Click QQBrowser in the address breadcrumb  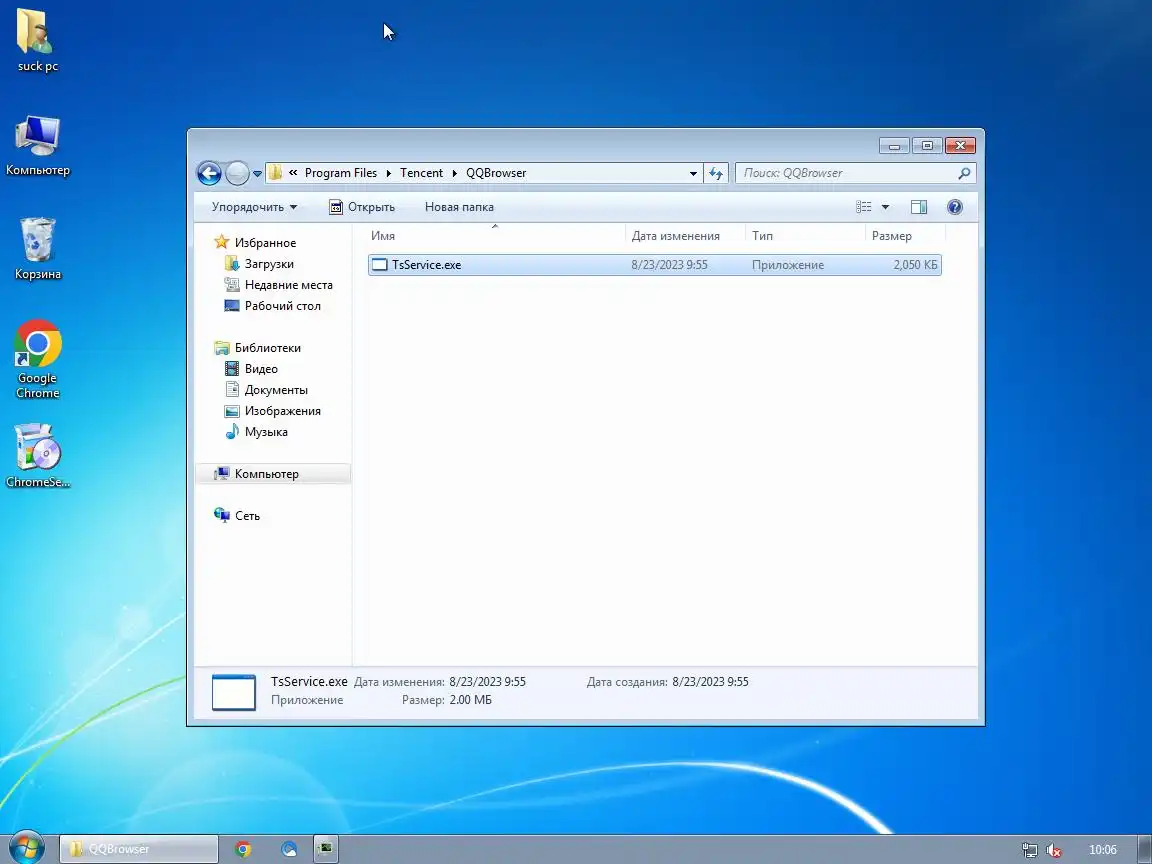click(496, 173)
